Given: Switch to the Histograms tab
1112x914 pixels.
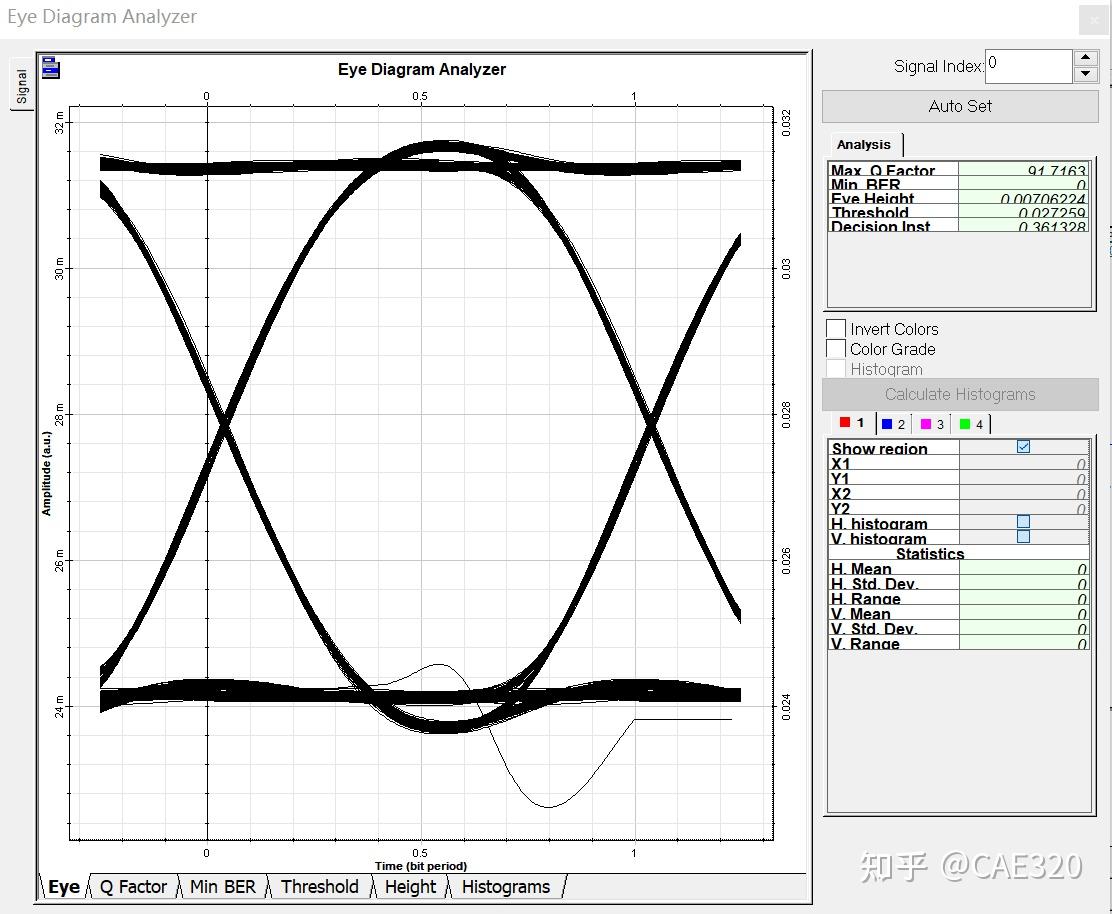Looking at the screenshot, I should click(x=506, y=887).
